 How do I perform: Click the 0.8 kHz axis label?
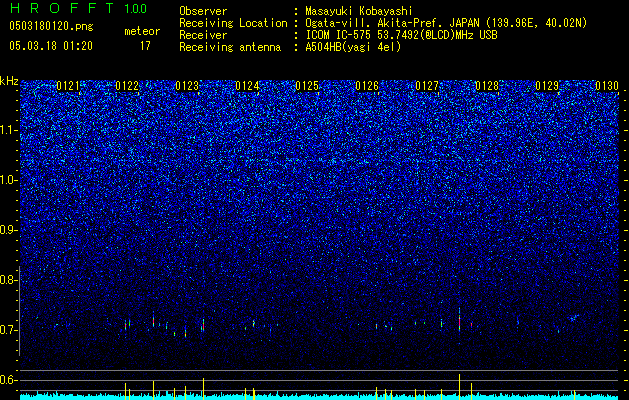(x=9, y=280)
